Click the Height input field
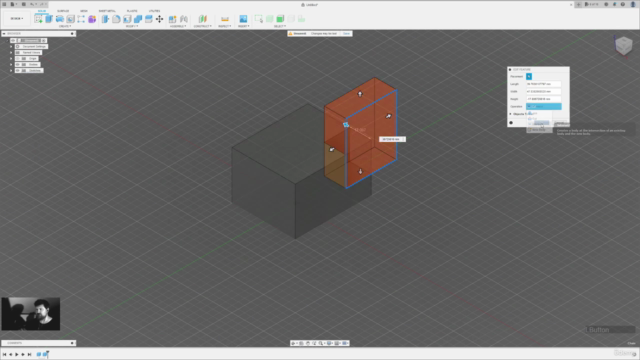 pos(544,99)
